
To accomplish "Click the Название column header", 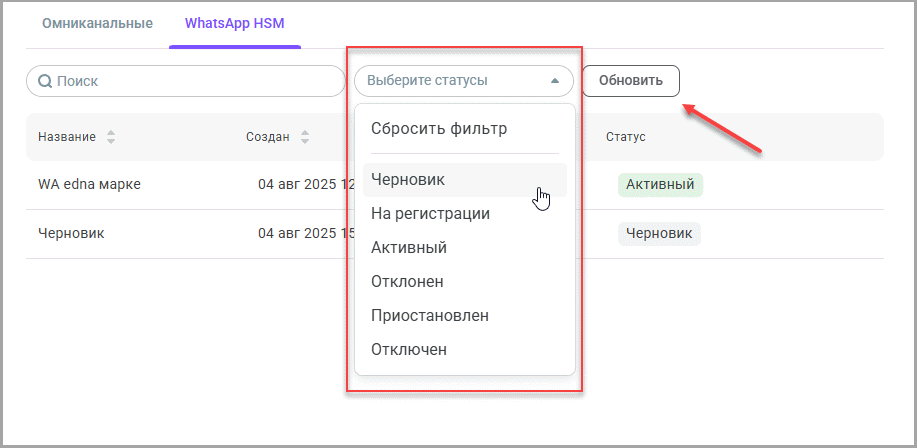I will 67,137.
